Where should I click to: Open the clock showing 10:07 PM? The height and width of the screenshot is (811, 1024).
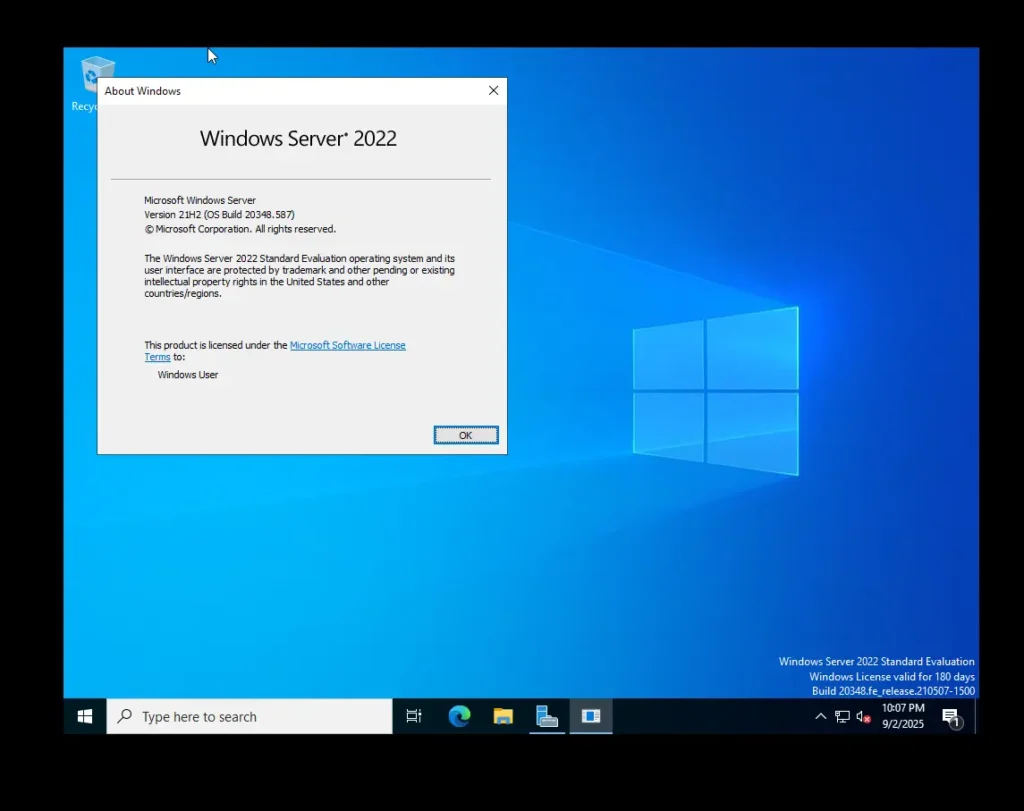[903, 716]
